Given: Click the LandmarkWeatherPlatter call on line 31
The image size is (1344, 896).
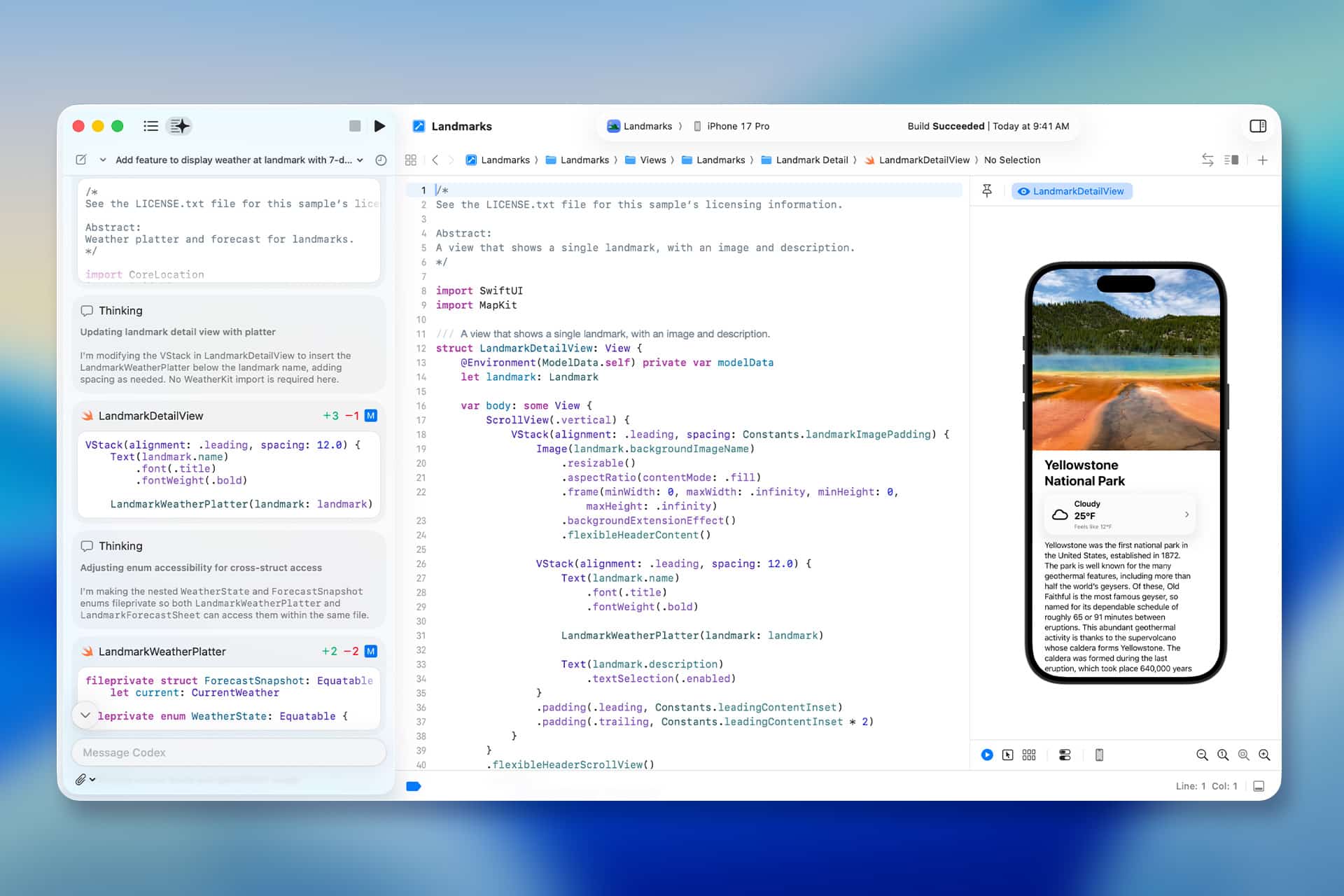Looking at the screenshot, I should pyautogui.click(x=692, y=636).
